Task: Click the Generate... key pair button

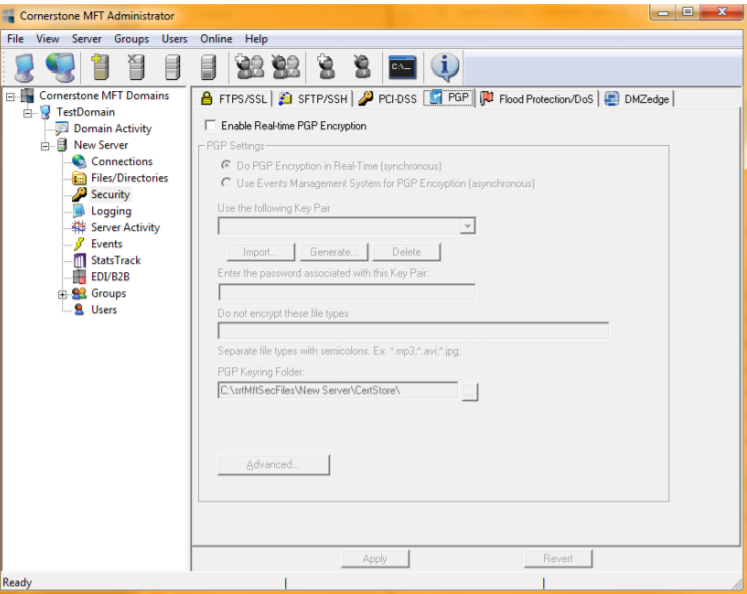Action: tap(334, 252)
